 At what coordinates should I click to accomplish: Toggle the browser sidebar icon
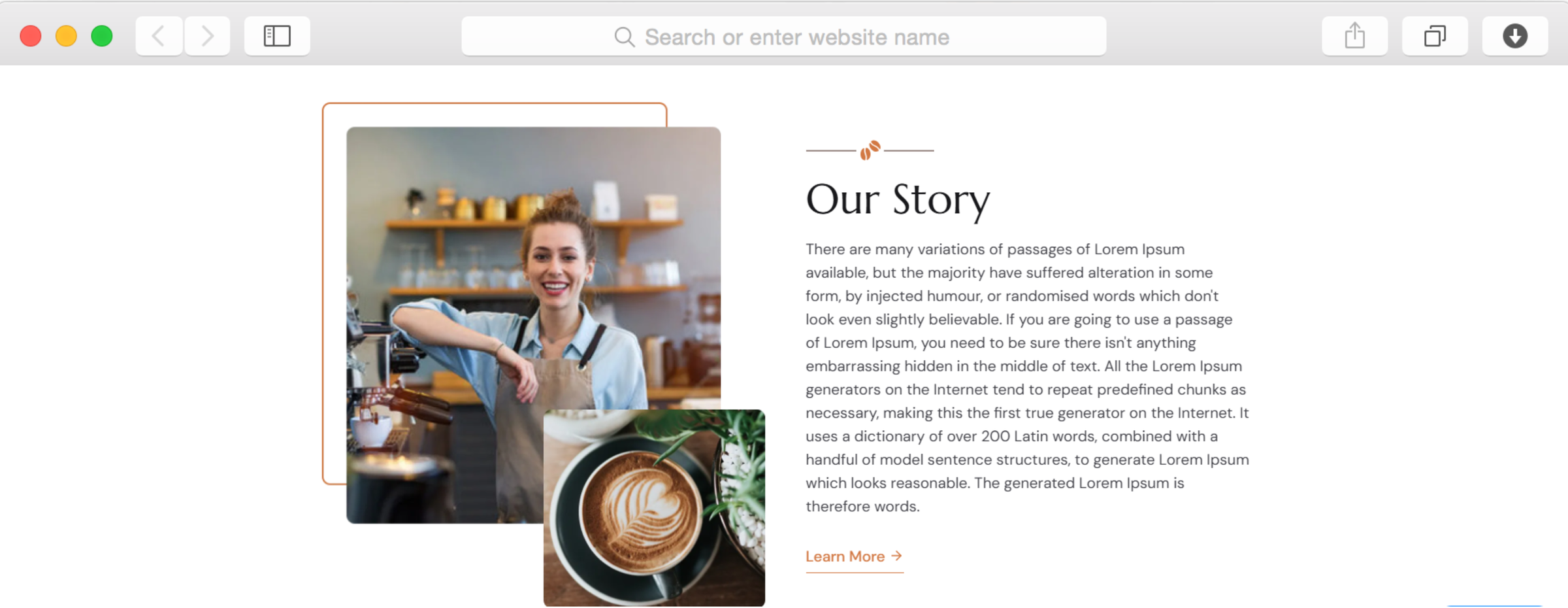[277, 36]
